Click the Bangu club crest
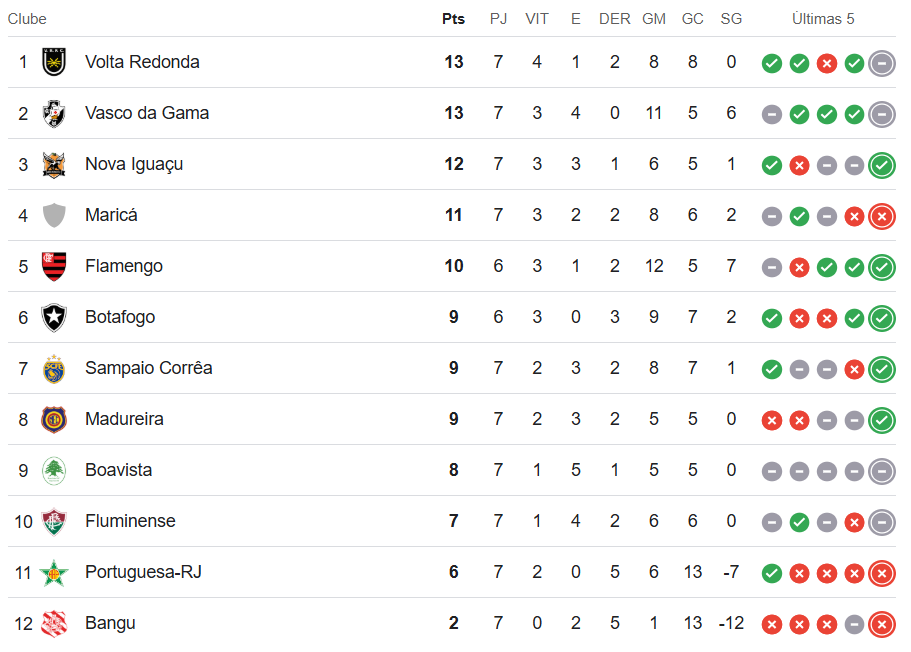This screenshot has height=652, width=911. (x=54, y=623)
